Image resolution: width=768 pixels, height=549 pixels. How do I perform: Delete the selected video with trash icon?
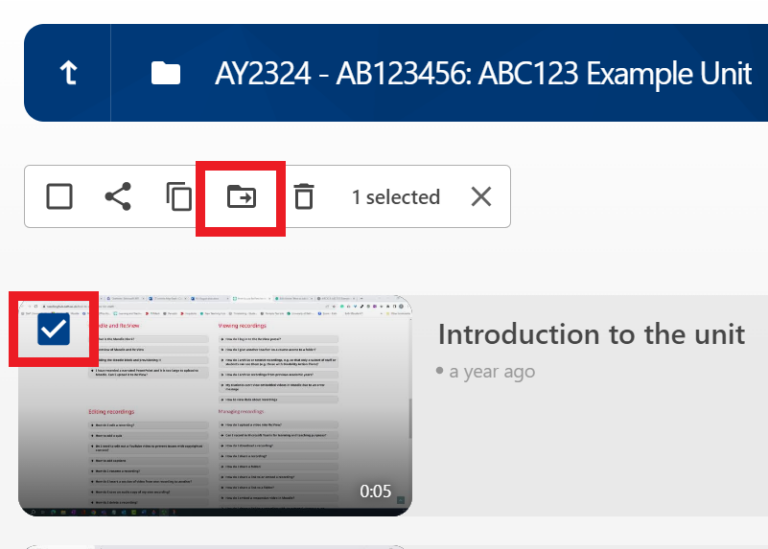pyautogui.click(x=304, y=197)
